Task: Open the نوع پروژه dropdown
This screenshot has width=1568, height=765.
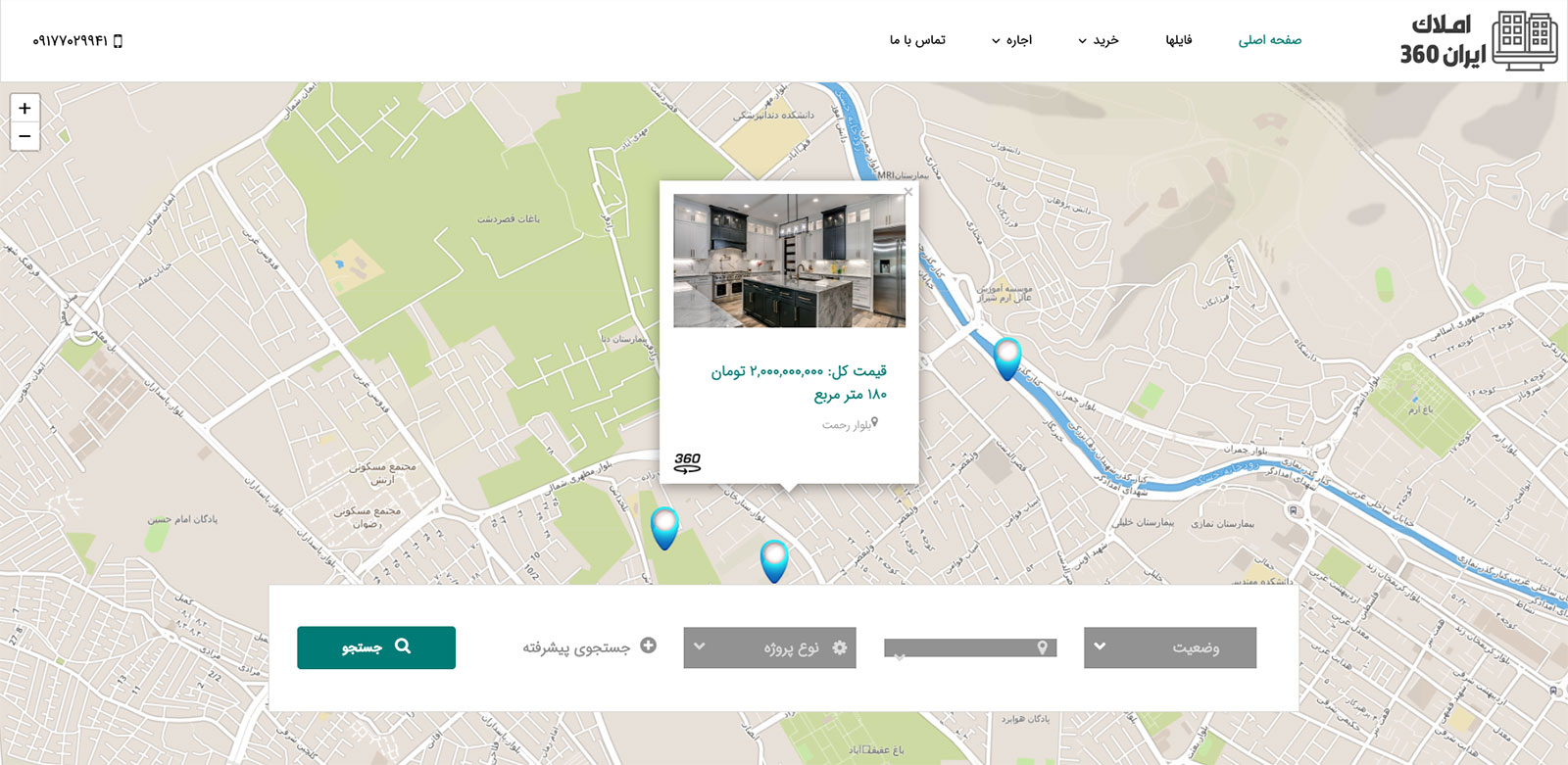Action: coord(769,647)
